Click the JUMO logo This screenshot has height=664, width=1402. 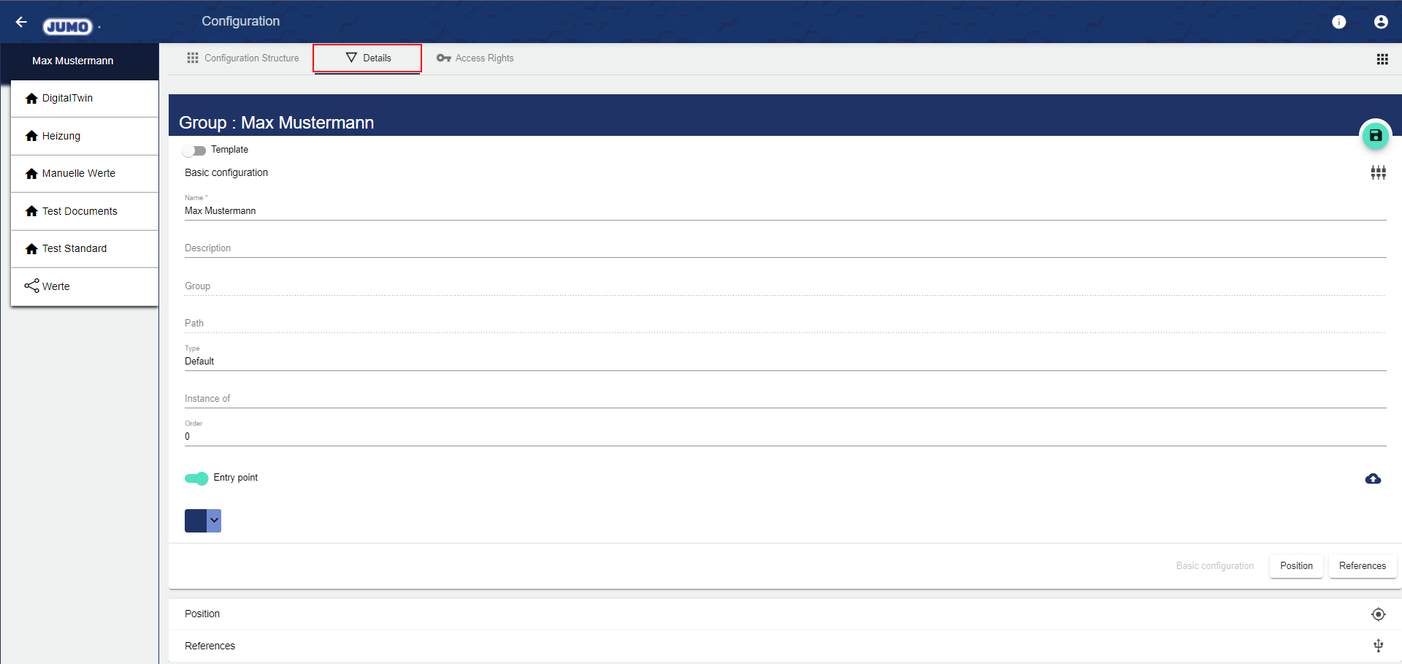click(68, 26)
